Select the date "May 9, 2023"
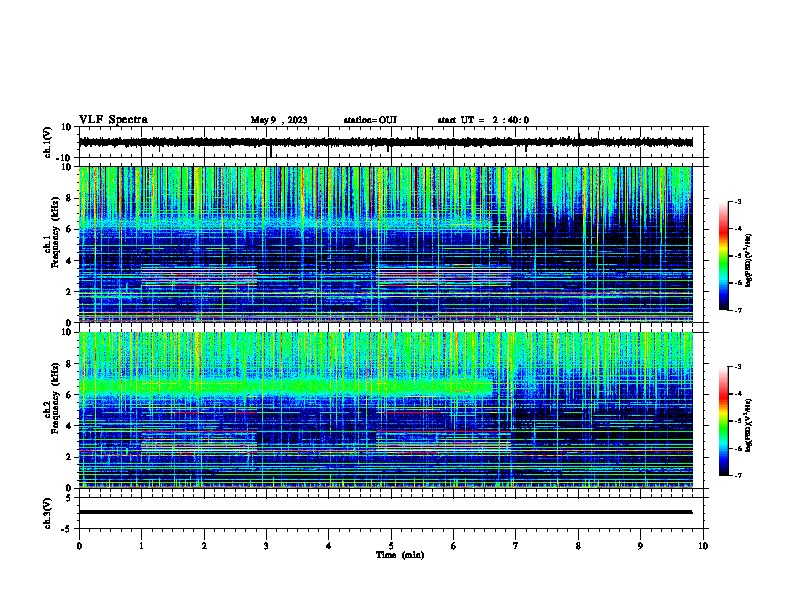The height and width of the screenshot is (612, 792). coord(279,120)
